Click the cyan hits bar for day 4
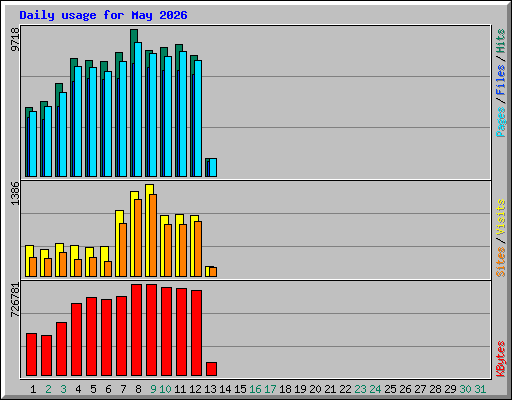 click(x=78, y=121)
